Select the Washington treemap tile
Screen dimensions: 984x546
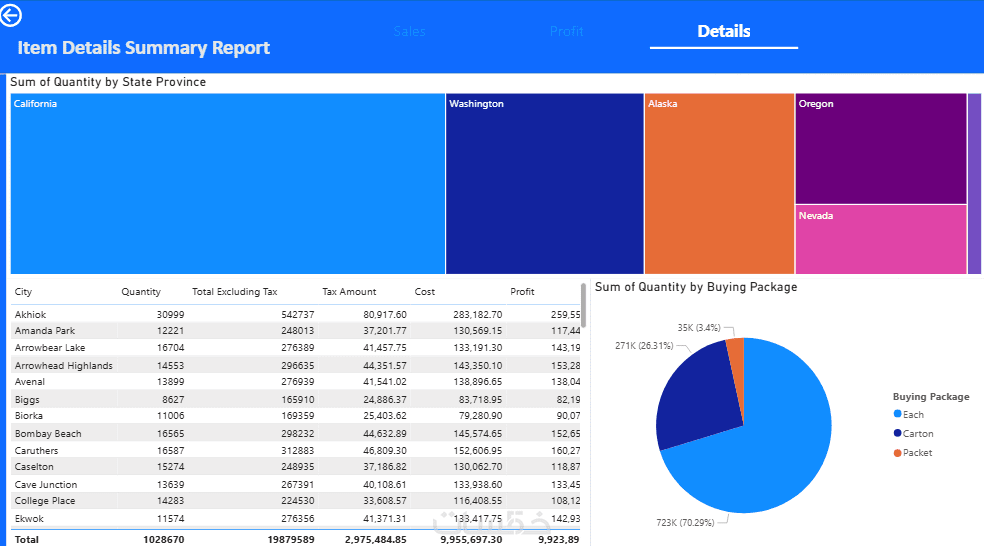[x=545, y=184]
